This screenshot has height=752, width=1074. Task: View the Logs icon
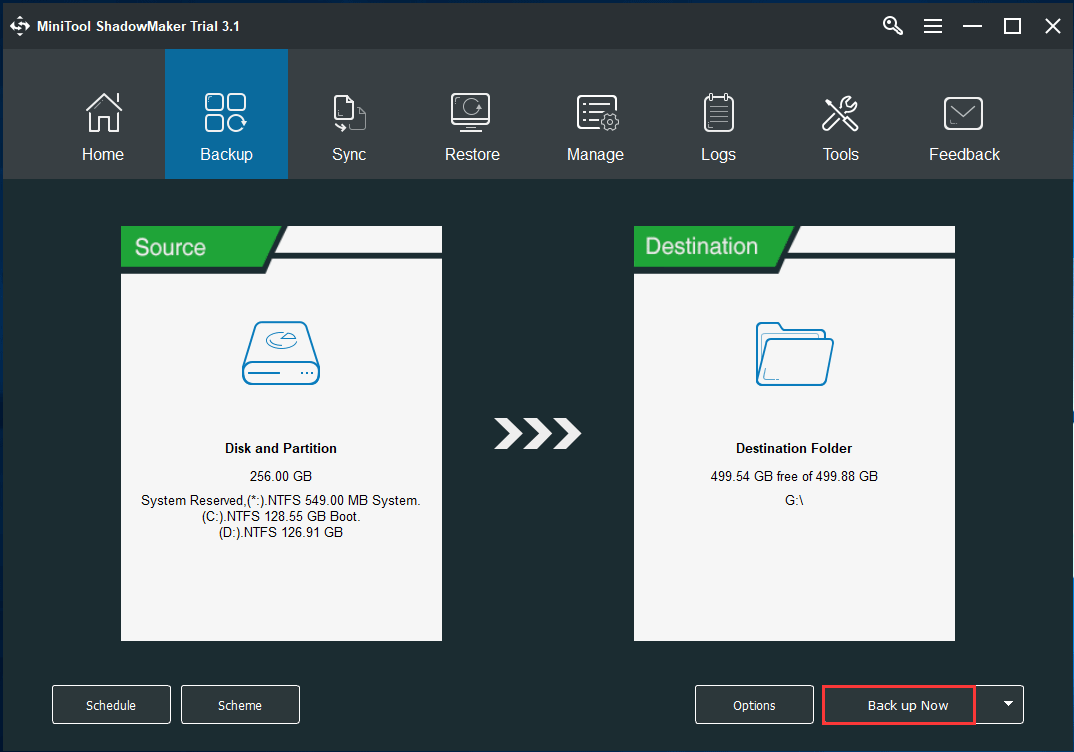coord(717,112)
